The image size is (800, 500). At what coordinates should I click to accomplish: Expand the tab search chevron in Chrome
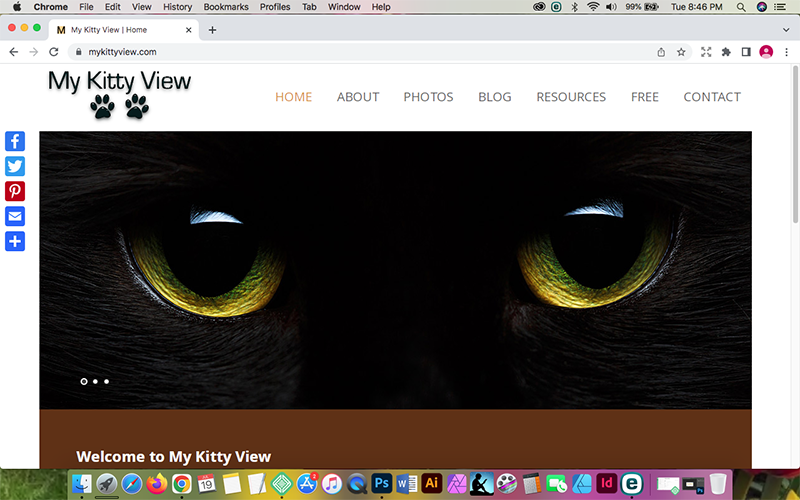pos(785,30)
